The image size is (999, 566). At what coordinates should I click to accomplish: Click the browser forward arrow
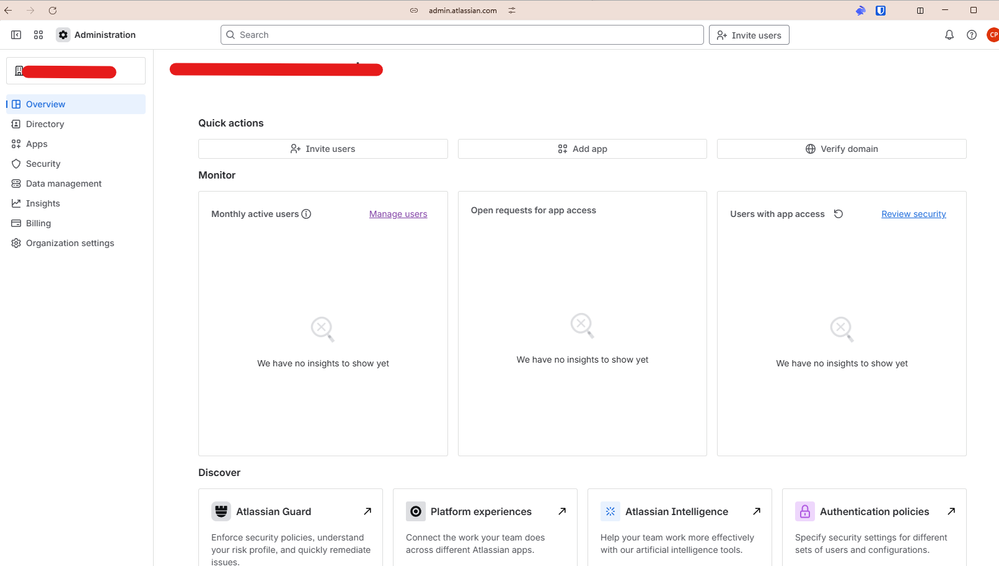coord(31,10)
